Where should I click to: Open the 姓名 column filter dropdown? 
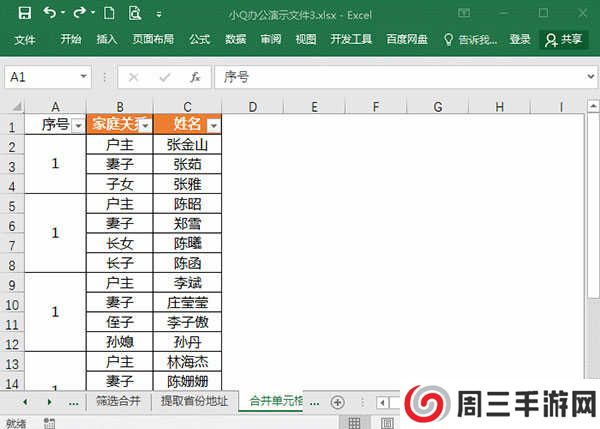coord(212,126)
